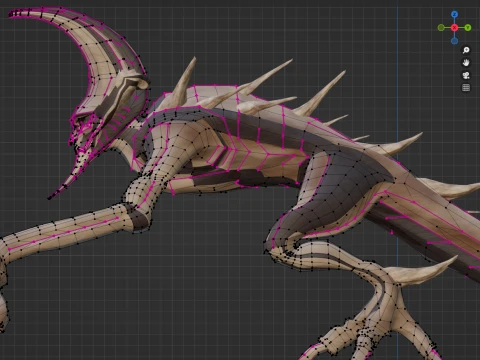The height and width of the screenshot is (360, 480).
Task: Click the red X axis gizmo handle
Action: 454,28
